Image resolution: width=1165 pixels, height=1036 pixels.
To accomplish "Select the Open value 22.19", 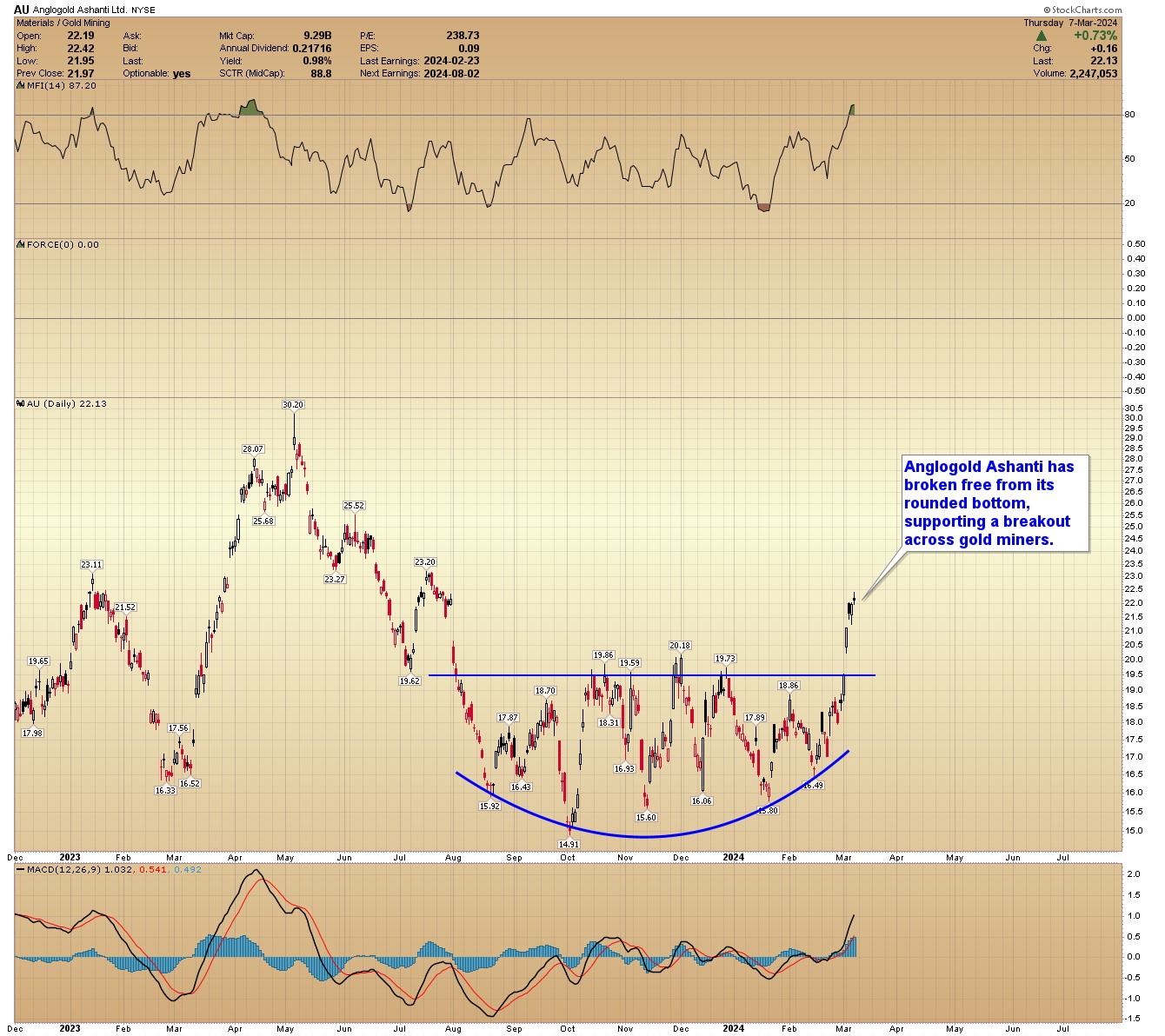I will point(81,36).
